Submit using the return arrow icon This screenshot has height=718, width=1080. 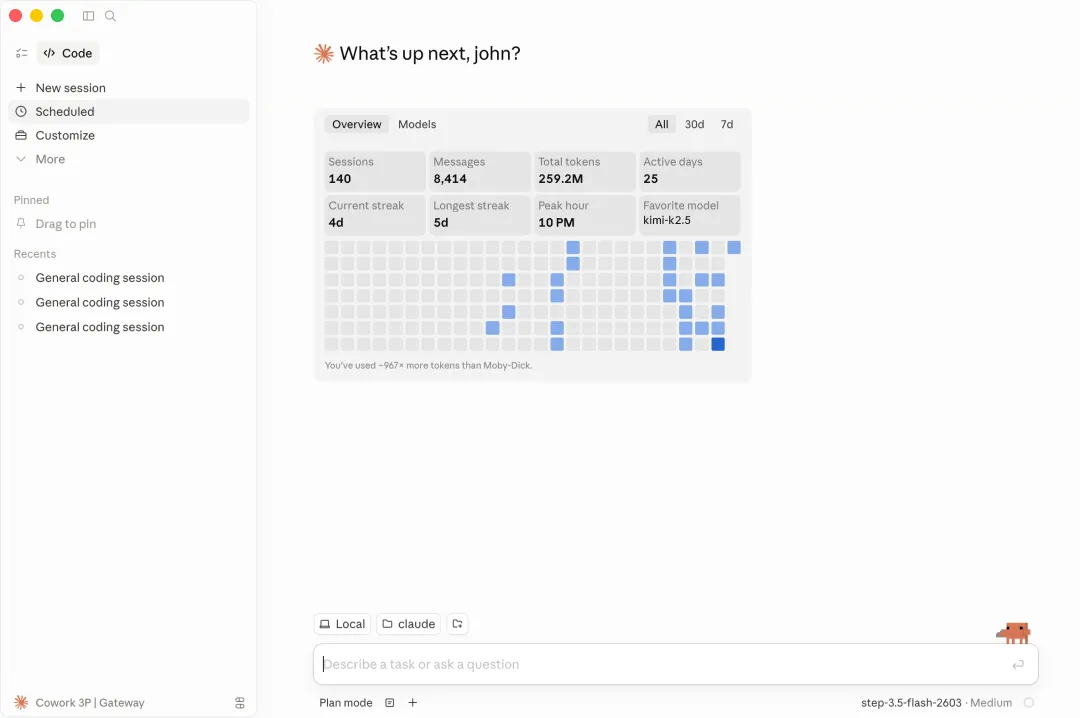click(x=1018, y=664)
